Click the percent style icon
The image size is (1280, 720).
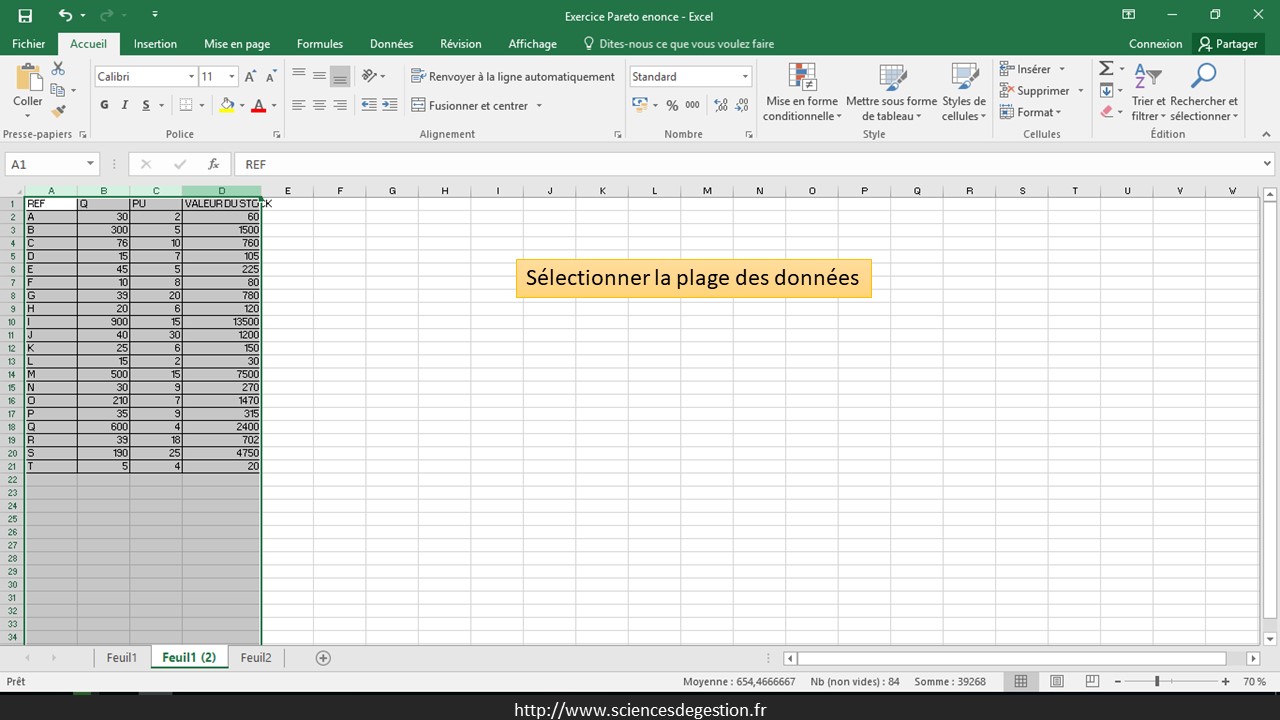672,105
